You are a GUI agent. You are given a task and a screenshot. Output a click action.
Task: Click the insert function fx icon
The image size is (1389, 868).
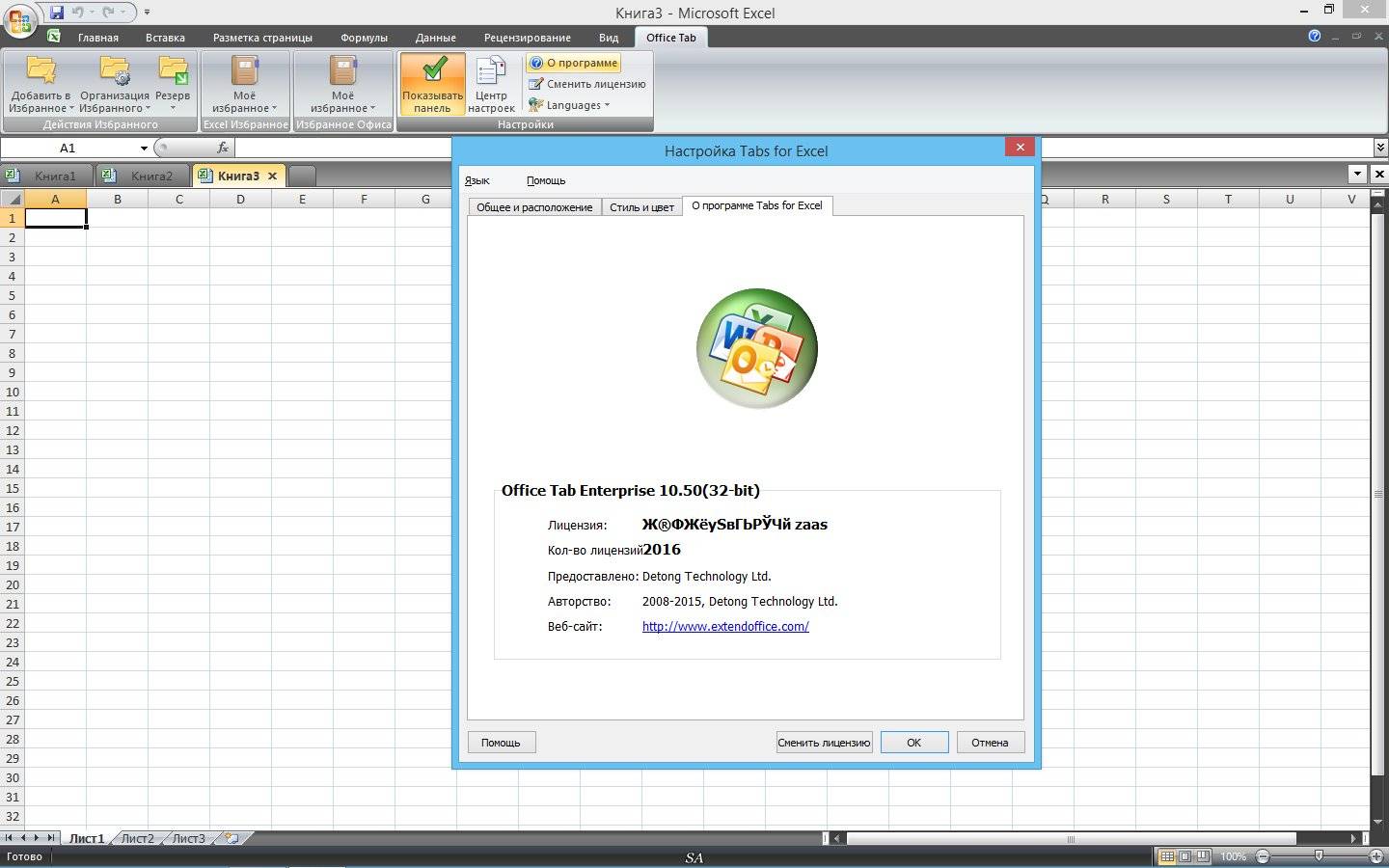[223, 148]
